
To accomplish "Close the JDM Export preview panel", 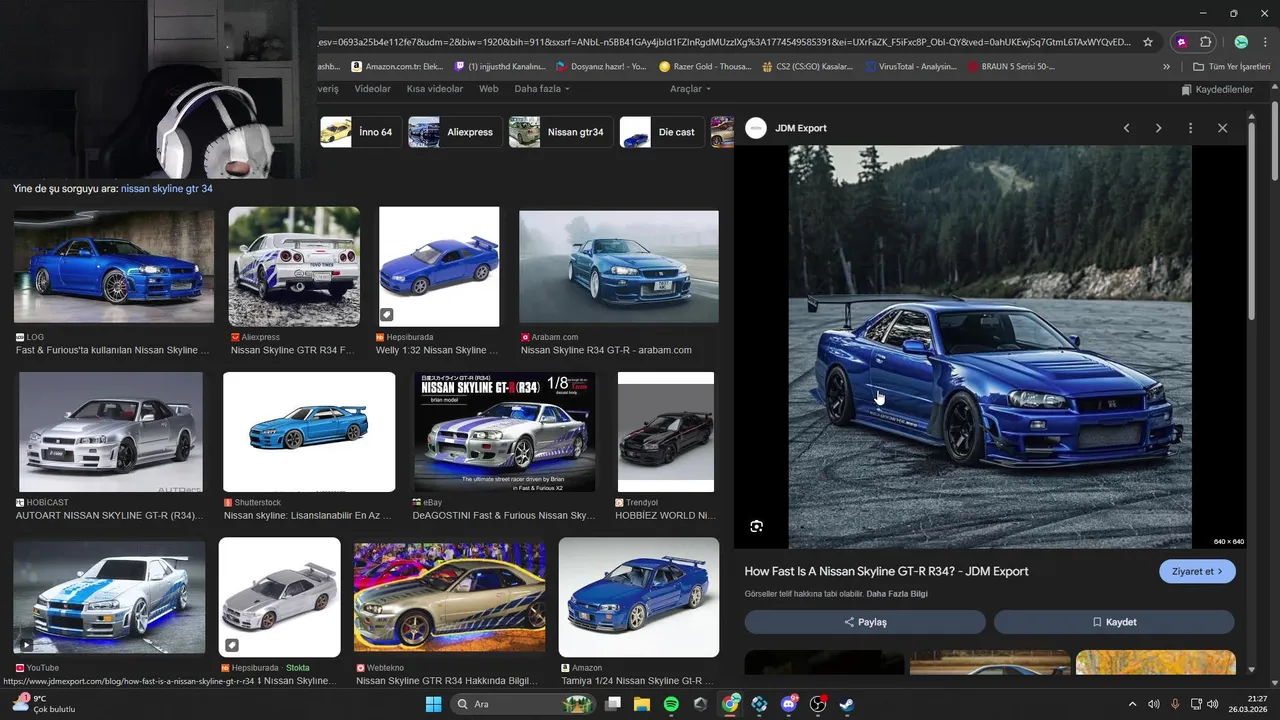I will [1222, 128].
